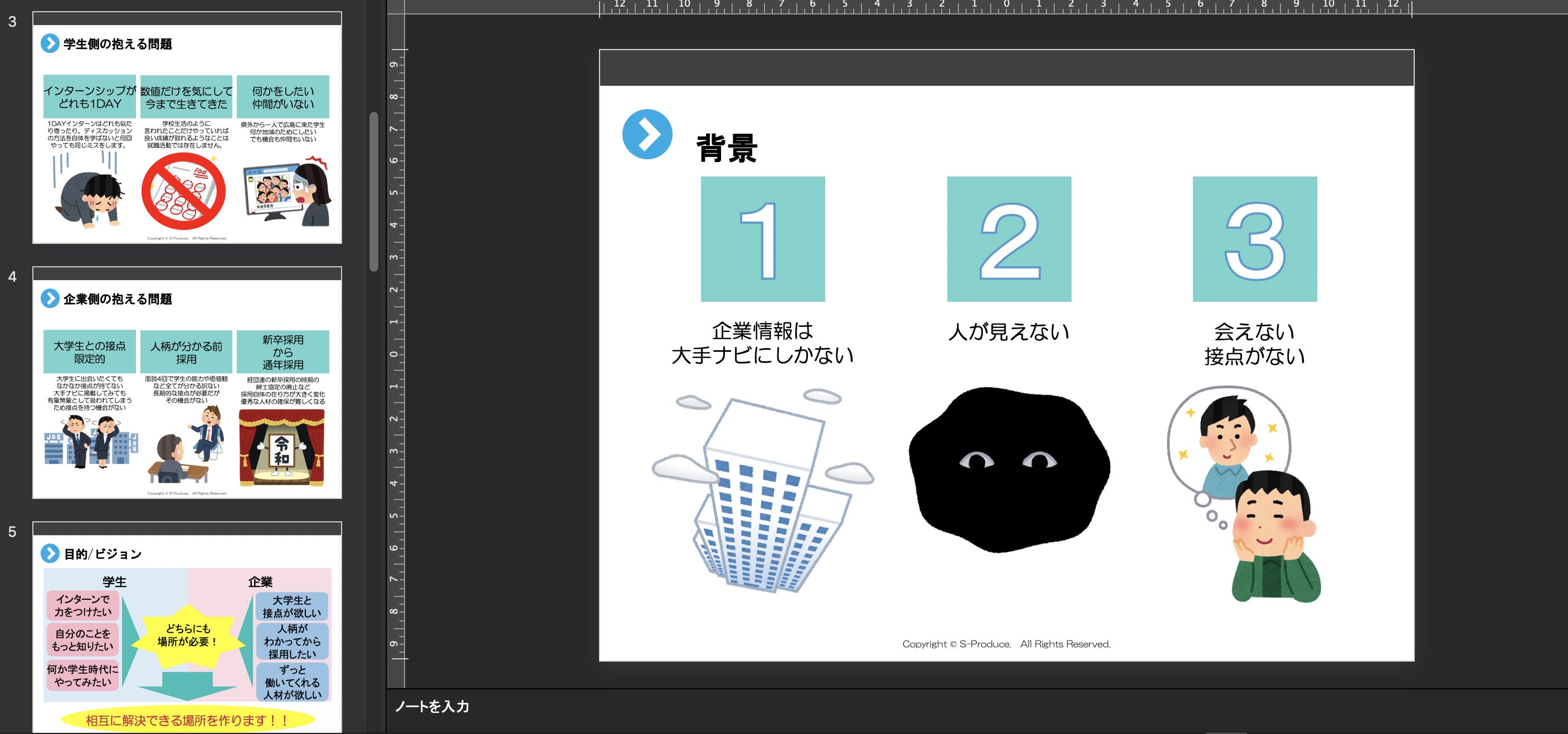The image size is (1568, 734).
Task: Click the teal number 2 box
Action: (1009, 239)
